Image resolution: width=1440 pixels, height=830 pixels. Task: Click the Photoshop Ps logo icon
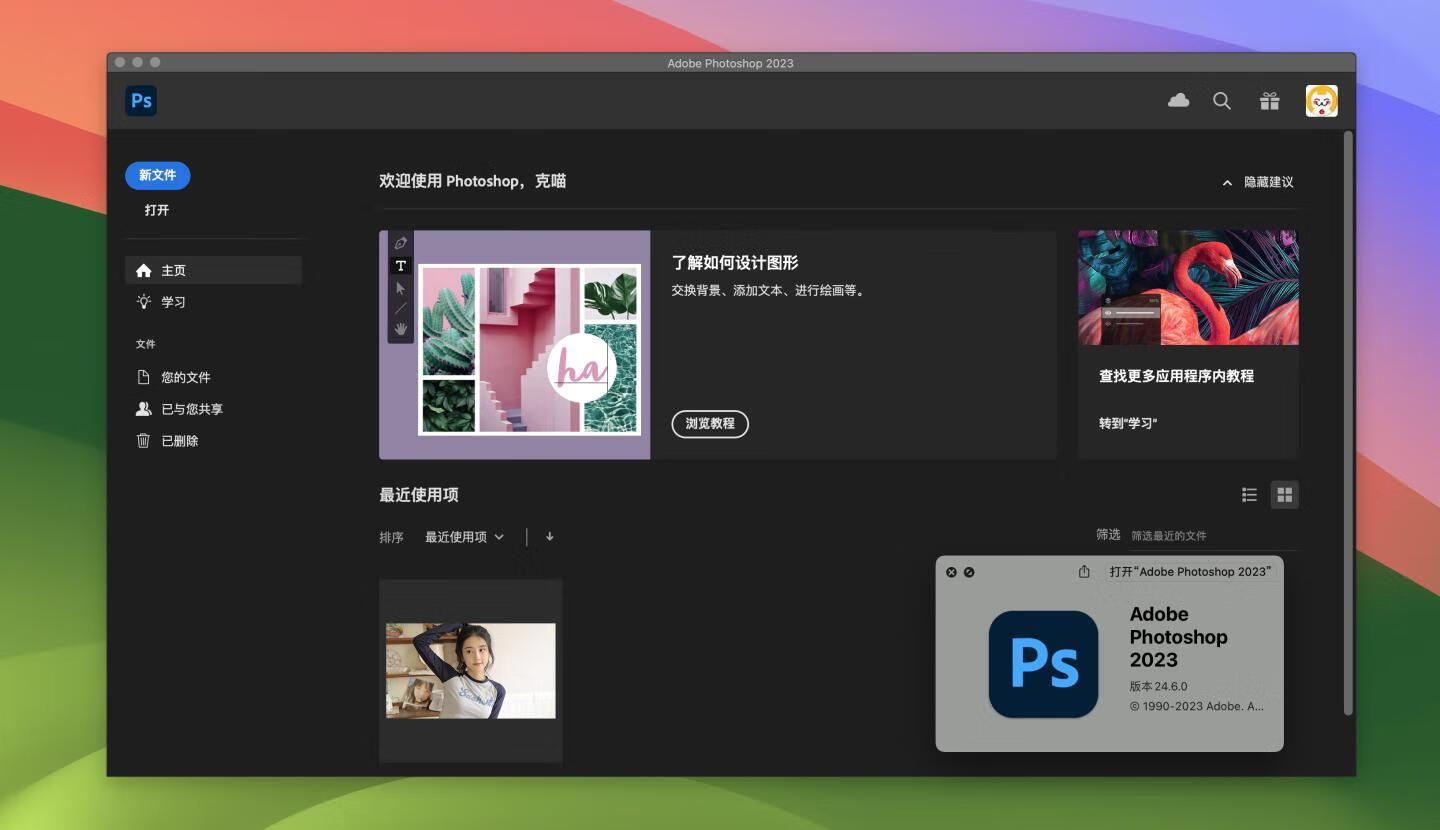(x=141, y=101)
